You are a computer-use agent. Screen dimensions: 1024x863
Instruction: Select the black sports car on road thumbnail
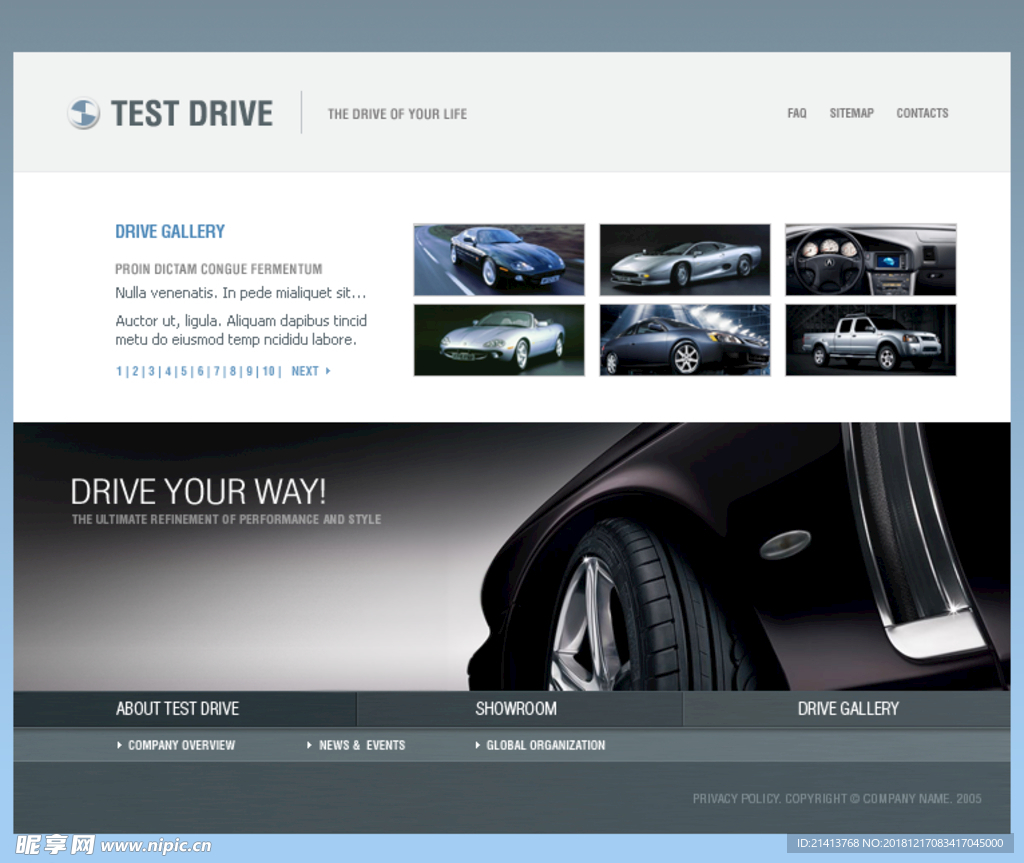(499, 260)
